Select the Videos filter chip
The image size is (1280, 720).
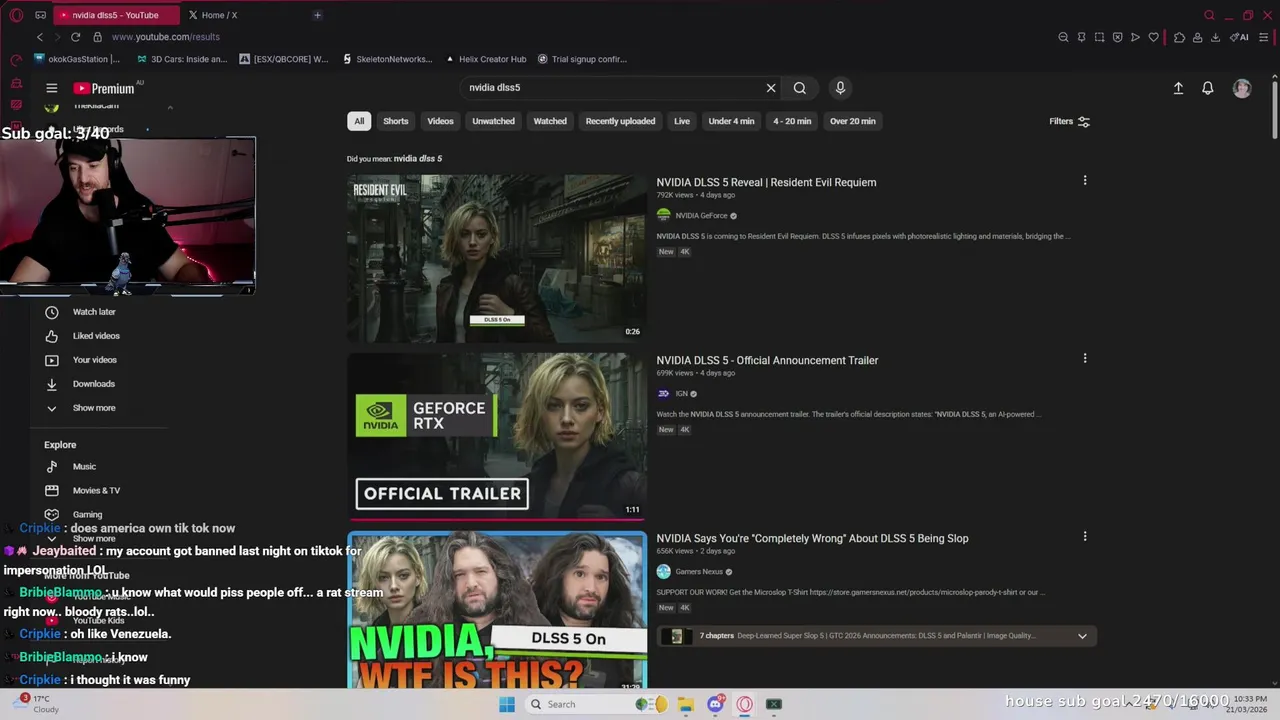[440, 121]
